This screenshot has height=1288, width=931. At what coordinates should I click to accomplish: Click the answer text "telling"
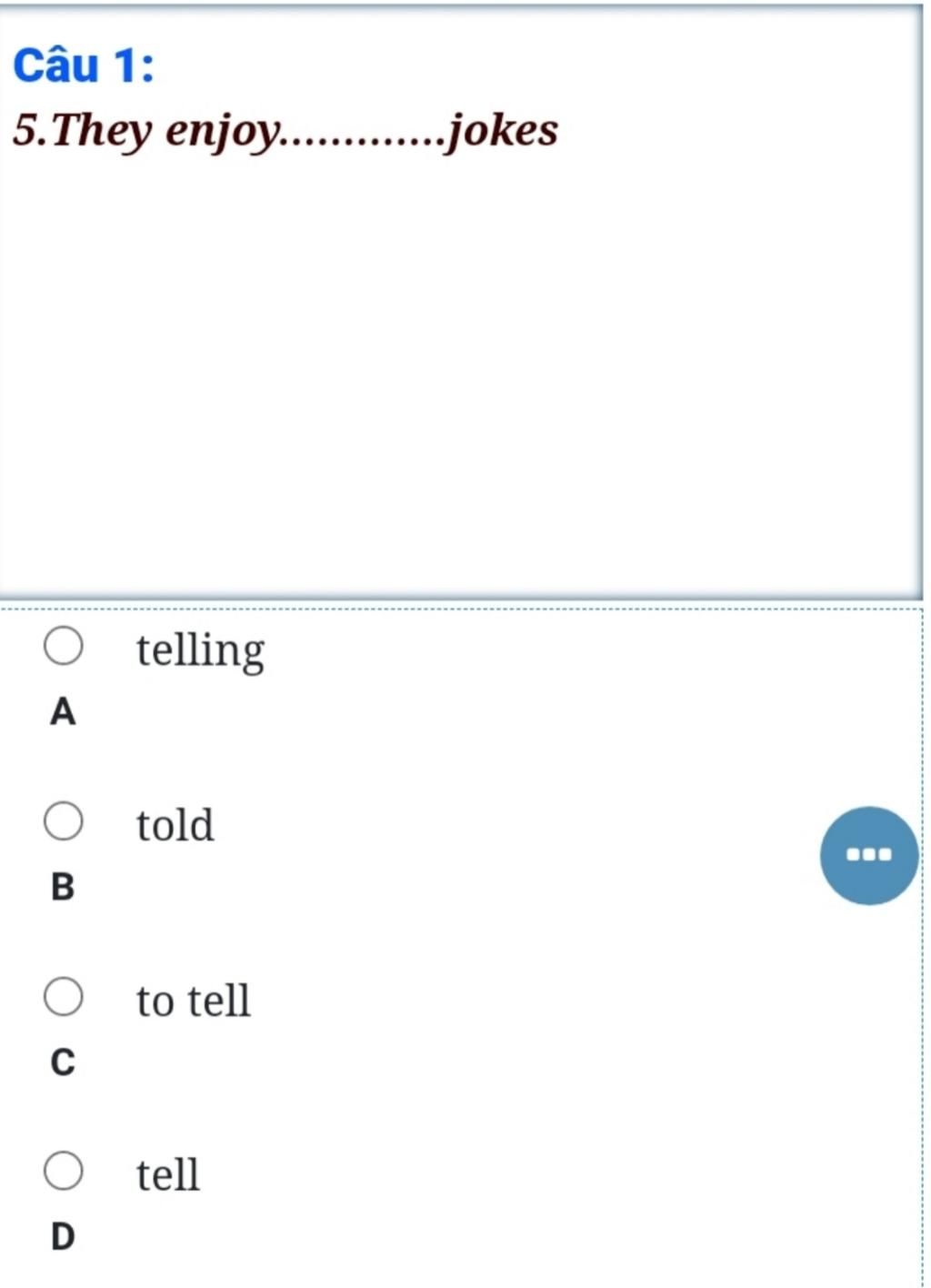[x=201, y=651]
